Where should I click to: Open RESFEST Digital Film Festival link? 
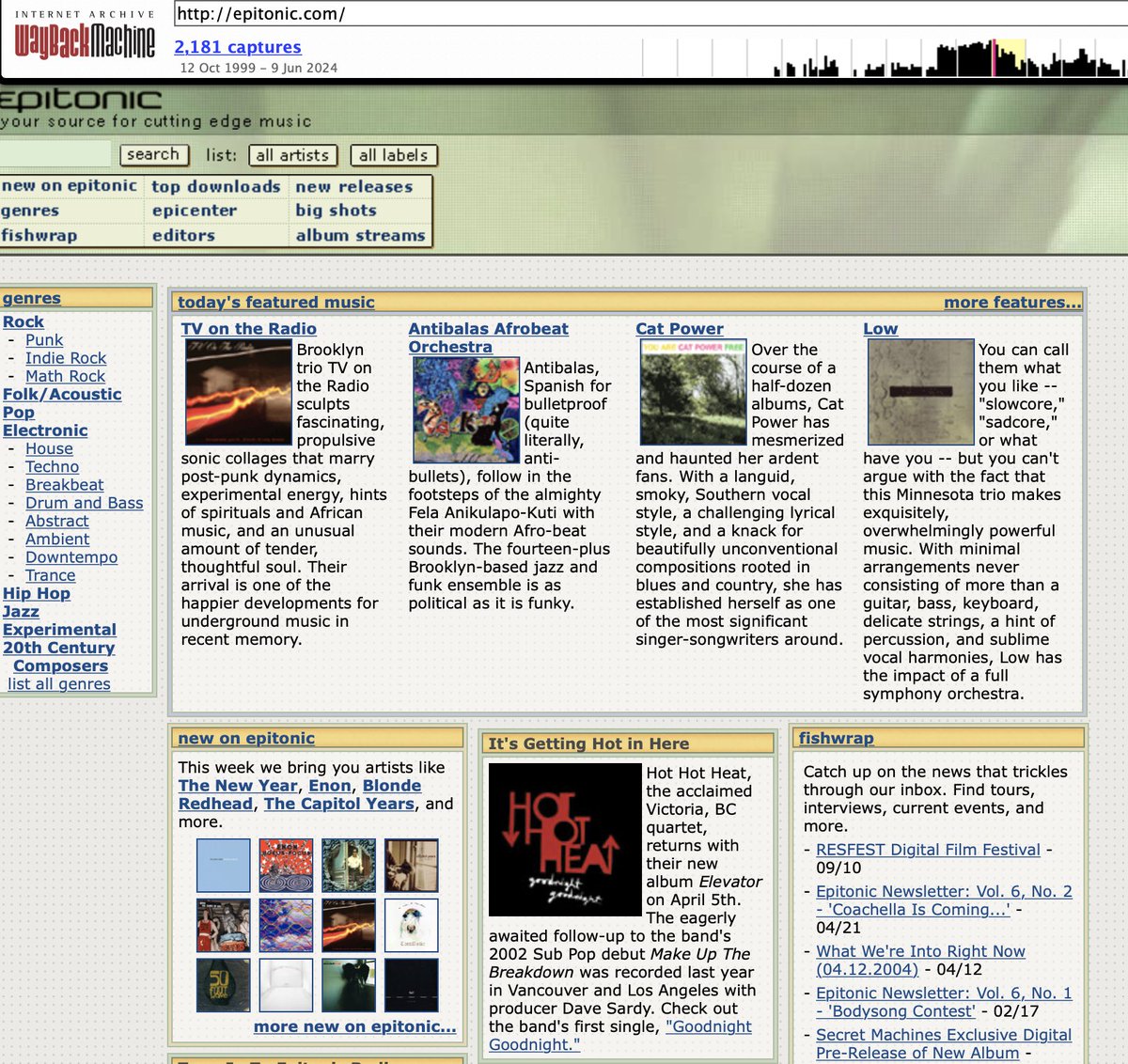click(x=929, y=850)
